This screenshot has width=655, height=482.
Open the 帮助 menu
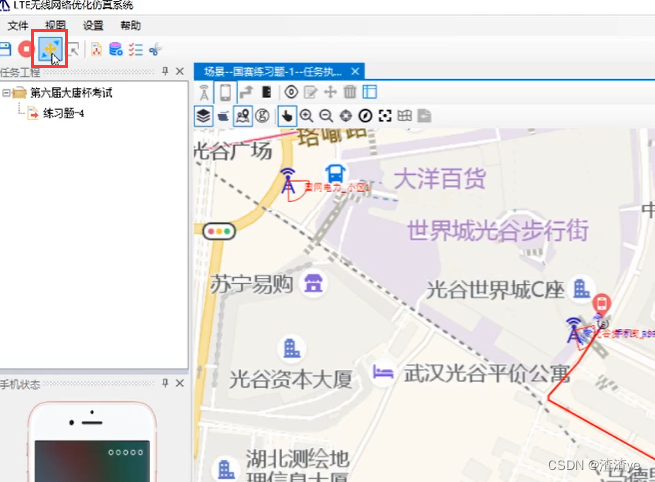[131, 26]
